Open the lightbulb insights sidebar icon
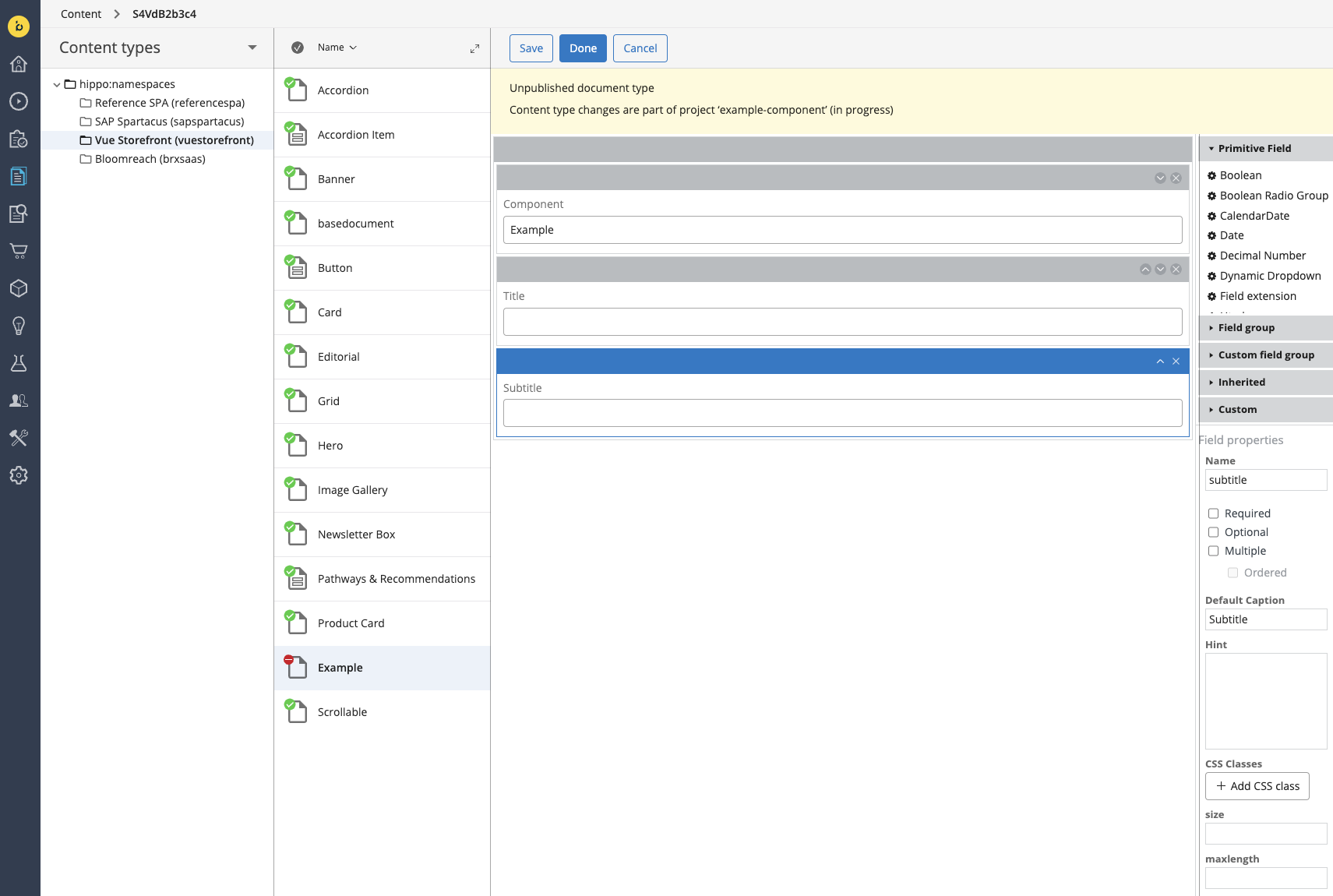This screenshot has width=1333, height=896. (x=19, y=326)
